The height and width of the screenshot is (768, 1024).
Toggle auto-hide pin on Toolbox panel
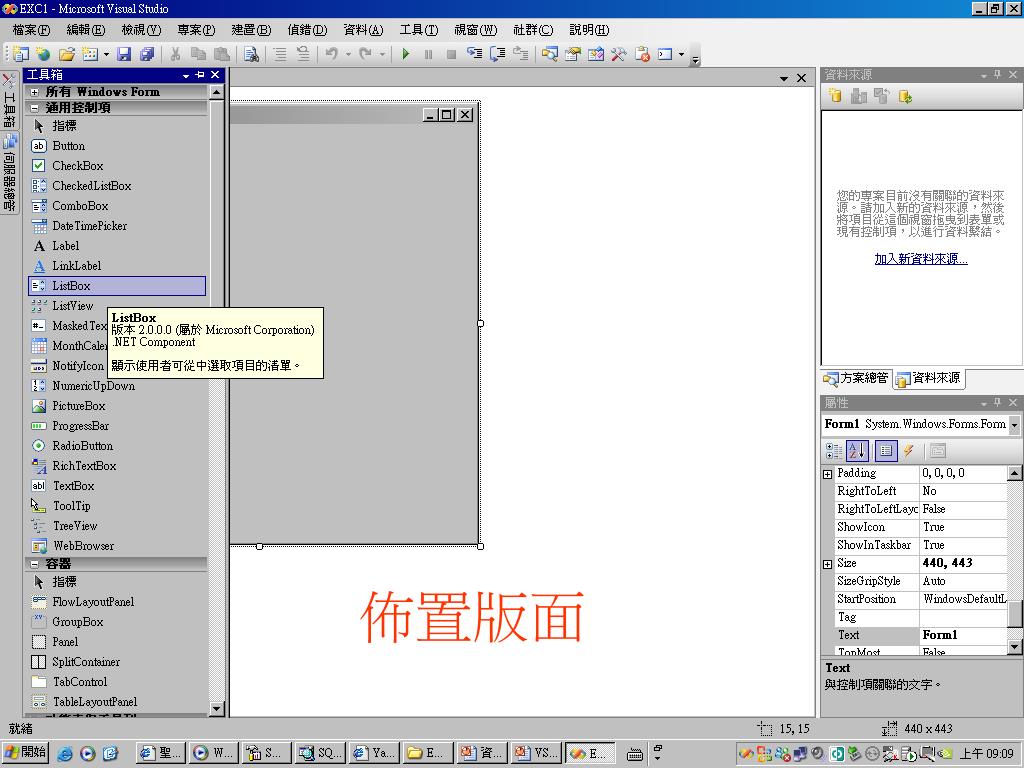pyautogui.click(x=200, y=75)
